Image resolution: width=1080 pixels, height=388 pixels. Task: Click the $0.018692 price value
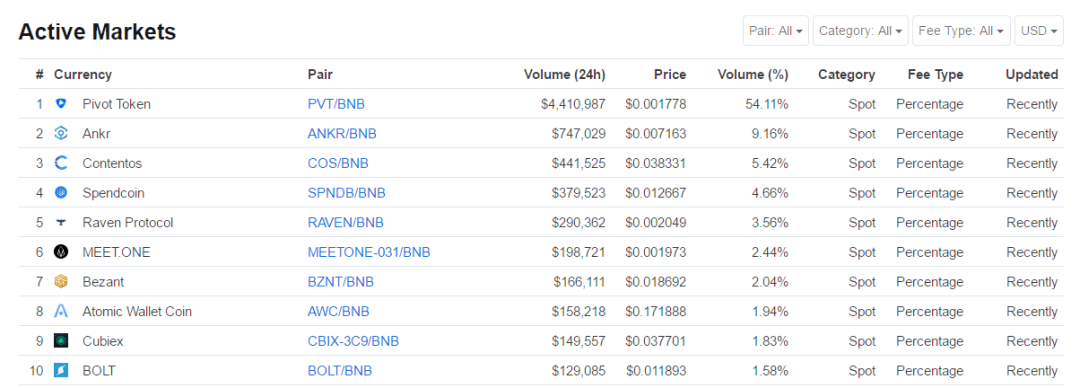tap(656, 282)
